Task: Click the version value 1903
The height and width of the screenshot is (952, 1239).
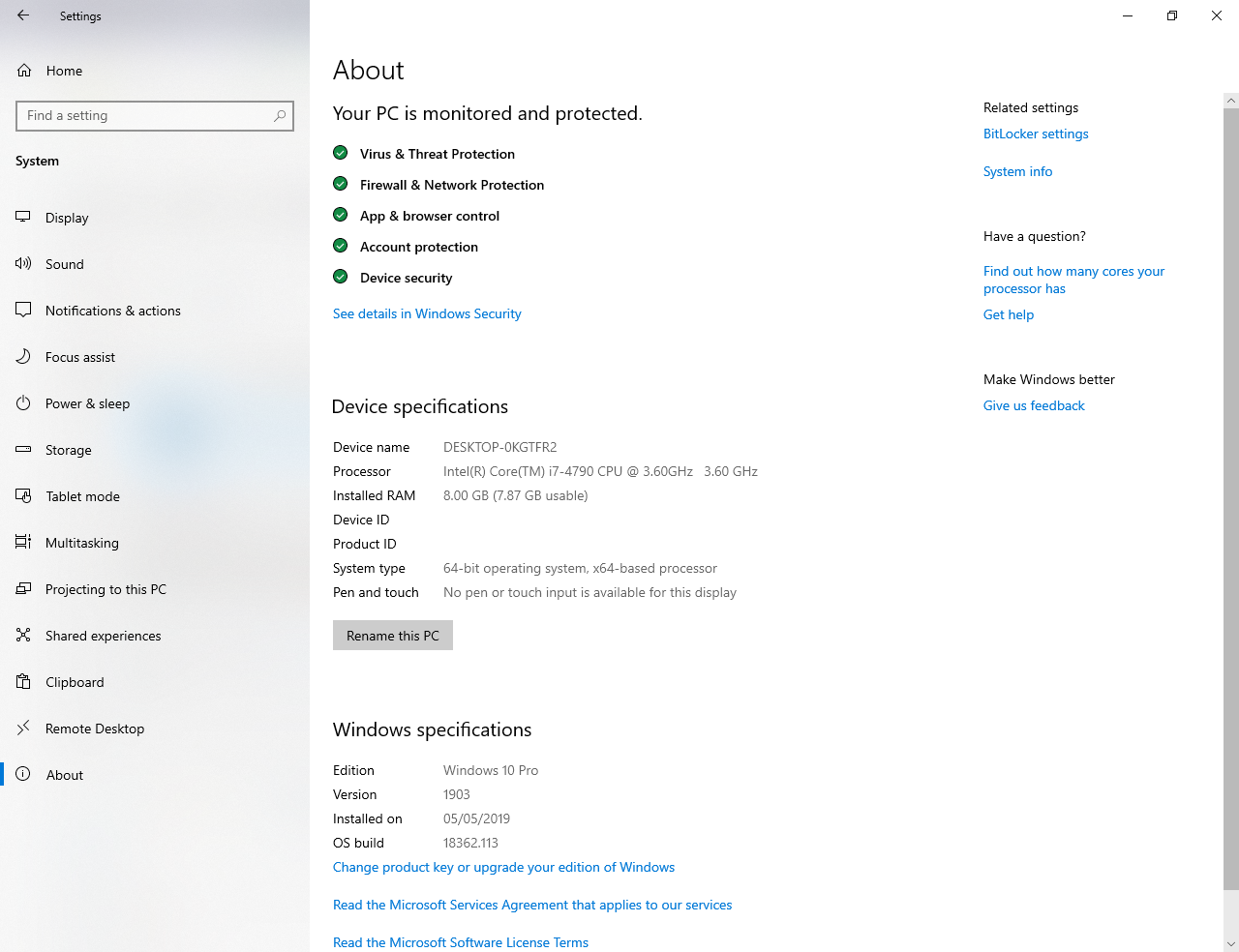Action: pos(457,794)
